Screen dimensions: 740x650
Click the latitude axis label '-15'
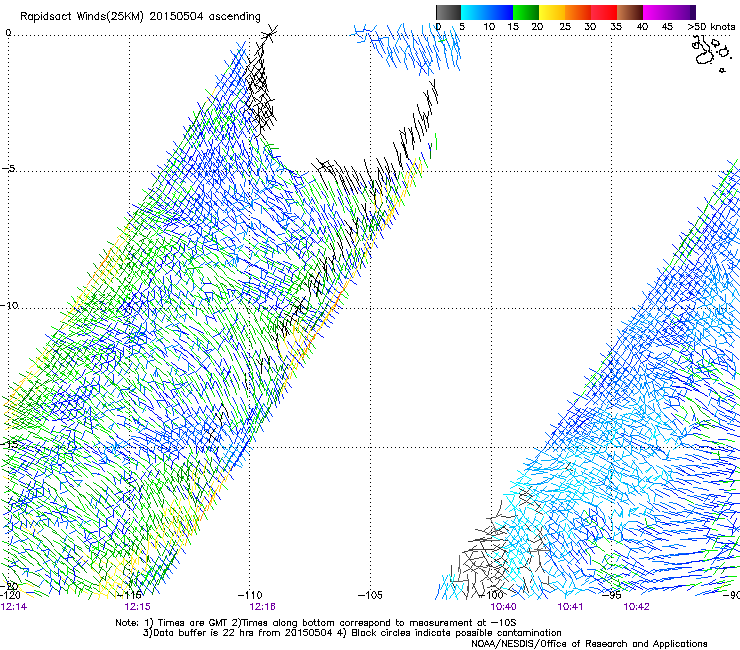click(x=9, y=444)
